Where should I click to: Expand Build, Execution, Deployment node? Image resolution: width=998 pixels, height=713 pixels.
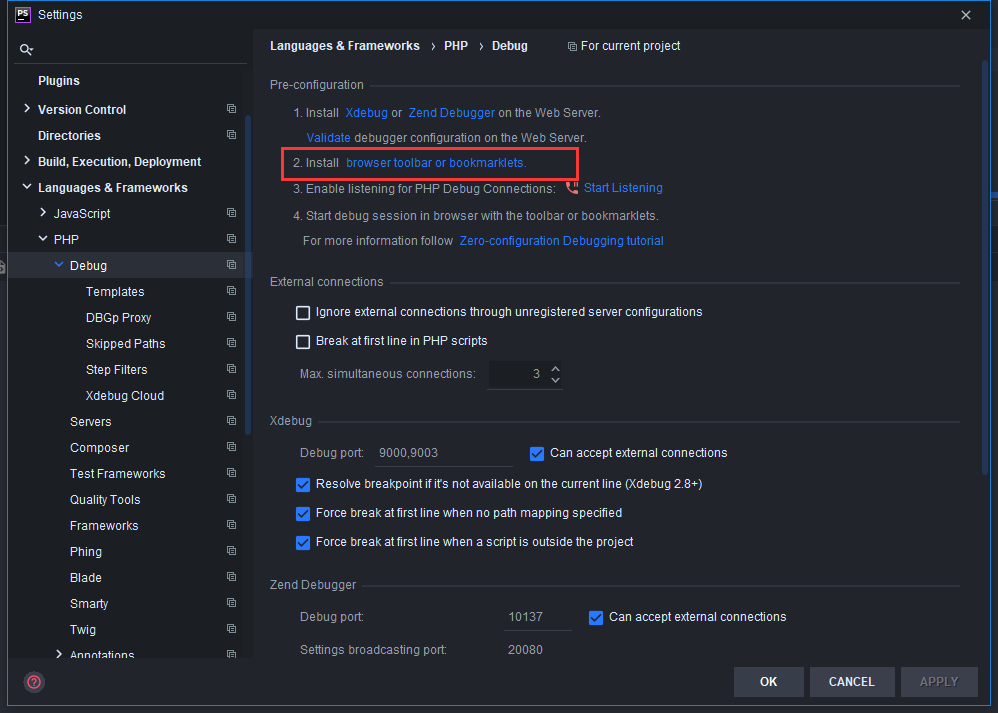click(x=27, y=161)
